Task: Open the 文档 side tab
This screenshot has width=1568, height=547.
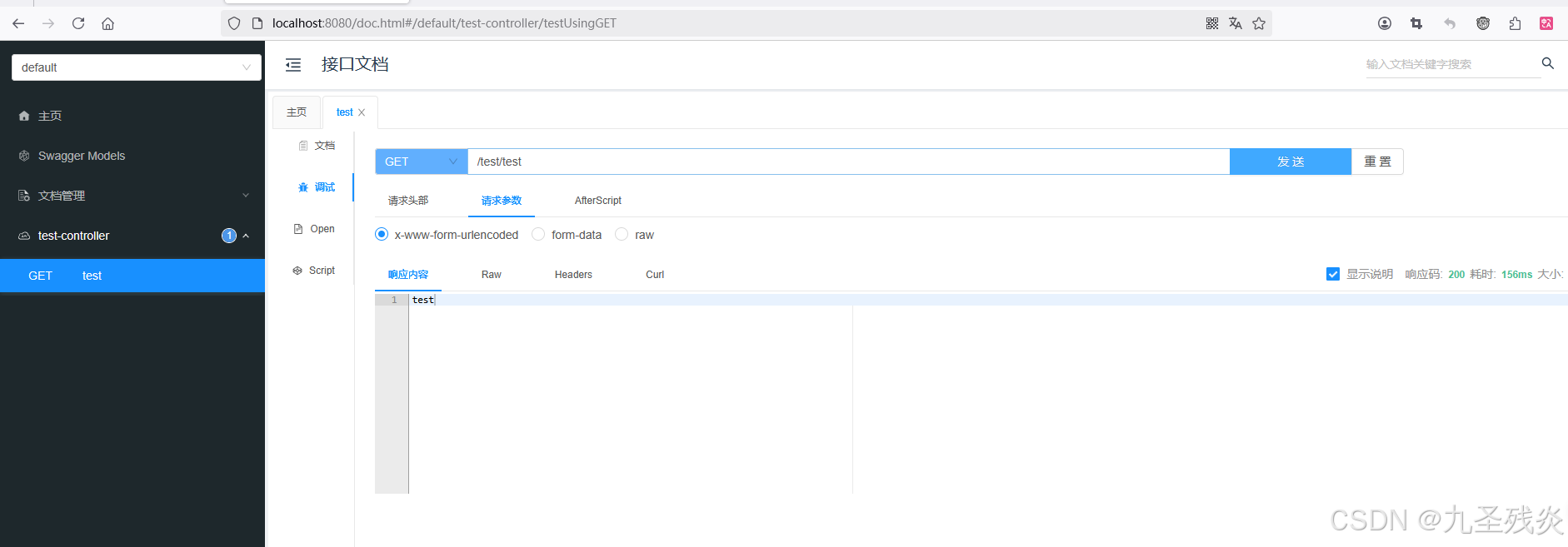Action: [x=317, y=146]
